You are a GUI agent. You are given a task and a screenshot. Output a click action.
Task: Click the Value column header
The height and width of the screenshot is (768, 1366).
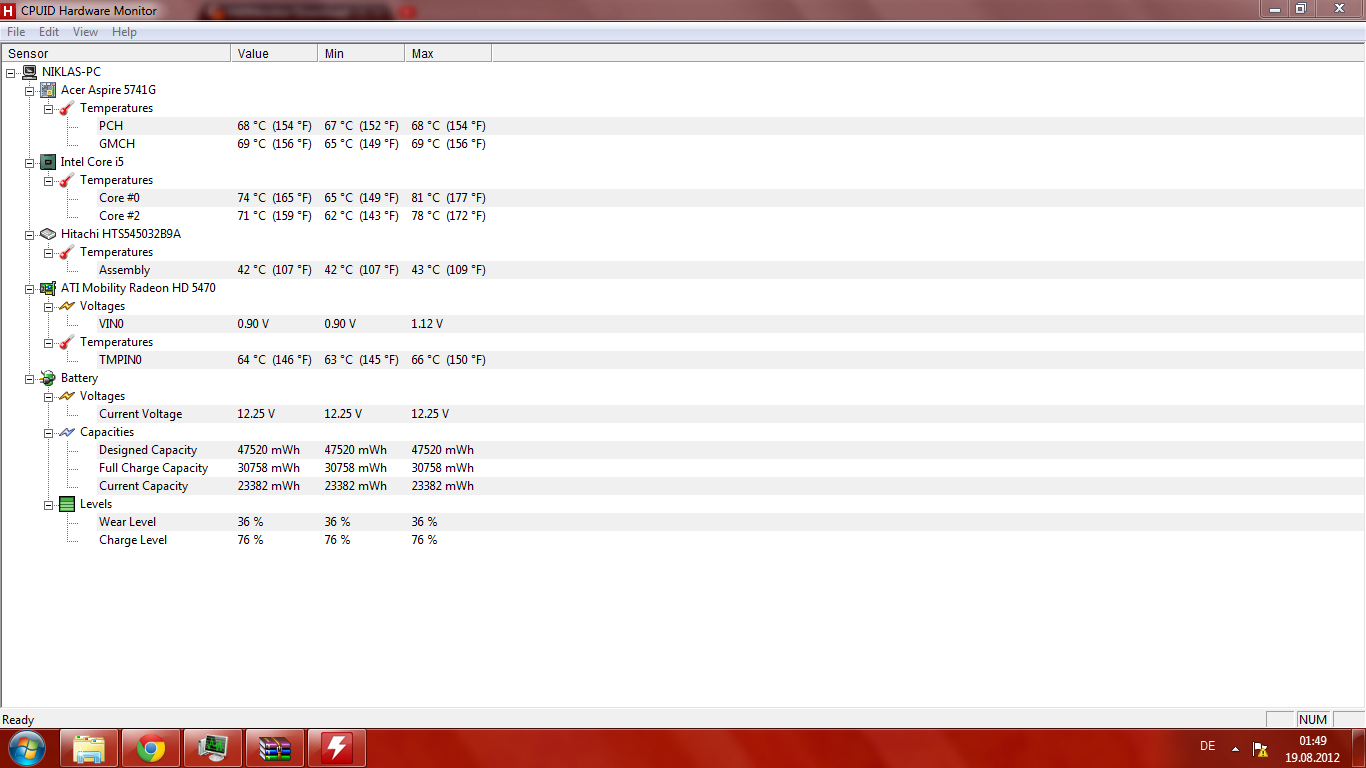pyautogui.click(x=274, y=53)
